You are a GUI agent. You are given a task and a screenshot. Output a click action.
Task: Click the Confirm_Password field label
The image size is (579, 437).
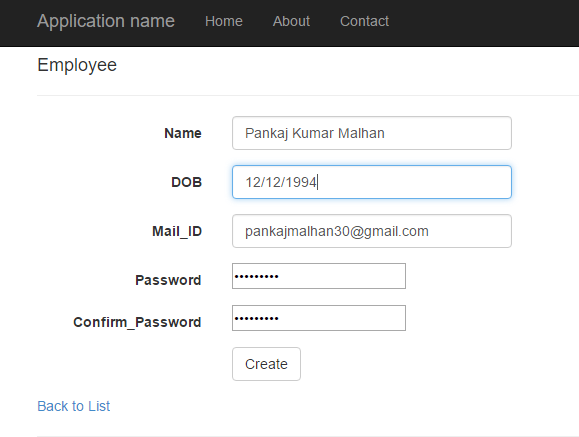coord(137,322)
